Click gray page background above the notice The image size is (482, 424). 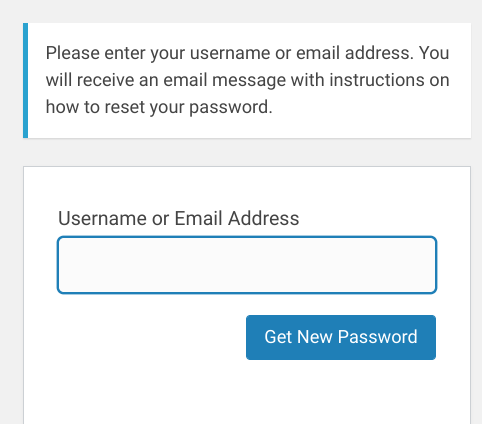(241, 11)
